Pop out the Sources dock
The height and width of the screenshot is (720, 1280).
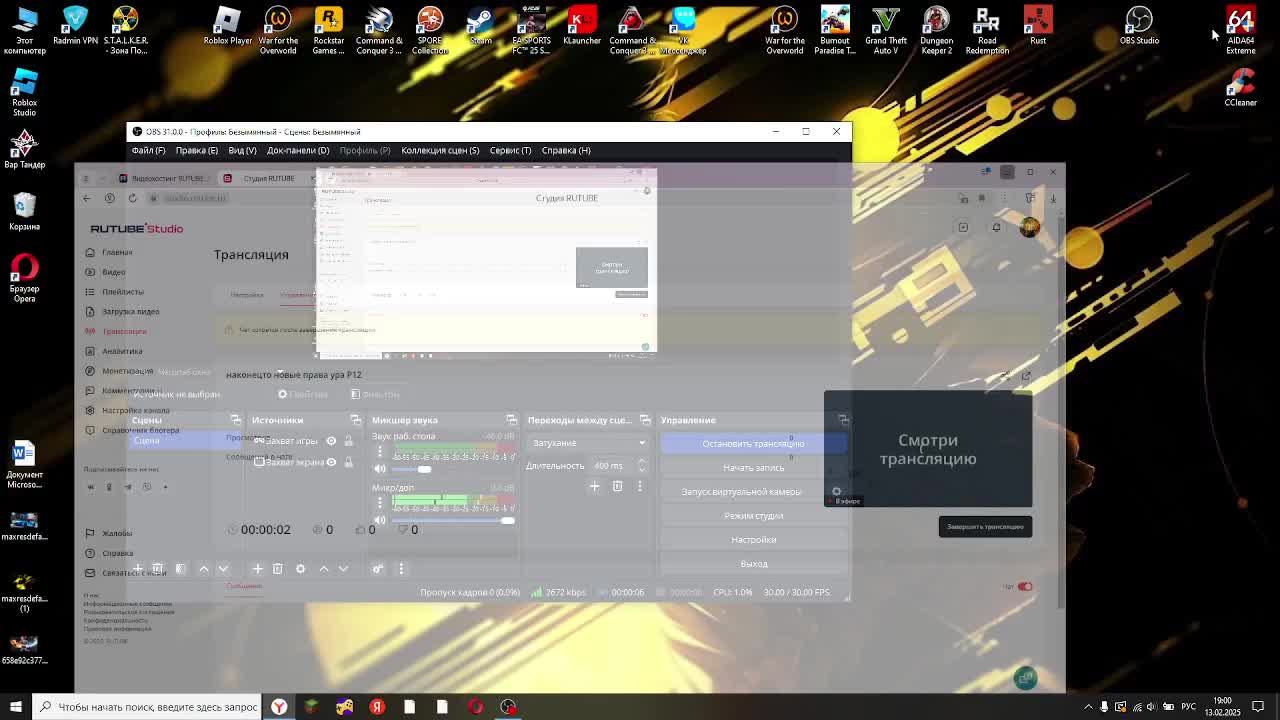pos(356,420)
